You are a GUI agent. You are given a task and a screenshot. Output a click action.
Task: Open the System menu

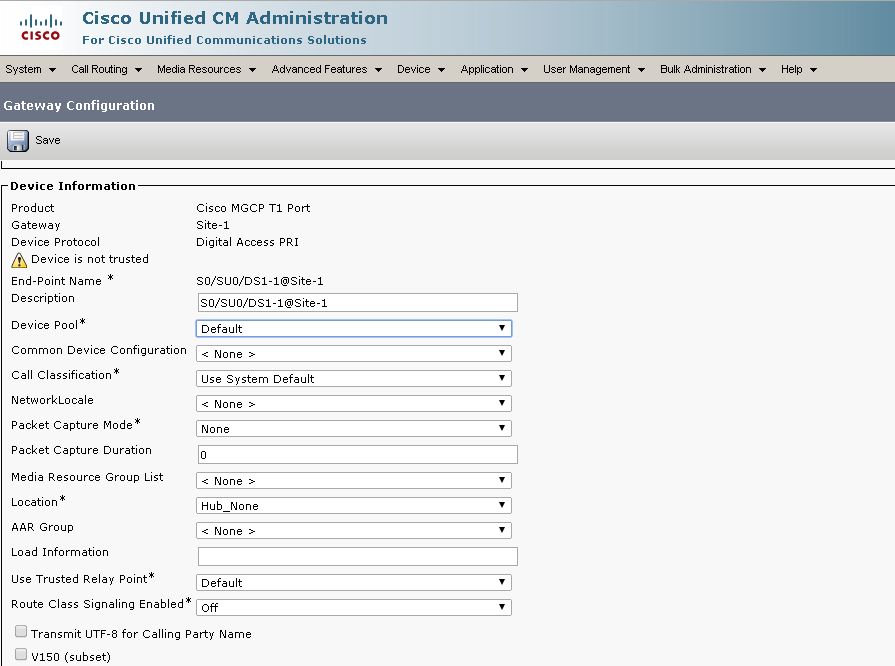30,69
